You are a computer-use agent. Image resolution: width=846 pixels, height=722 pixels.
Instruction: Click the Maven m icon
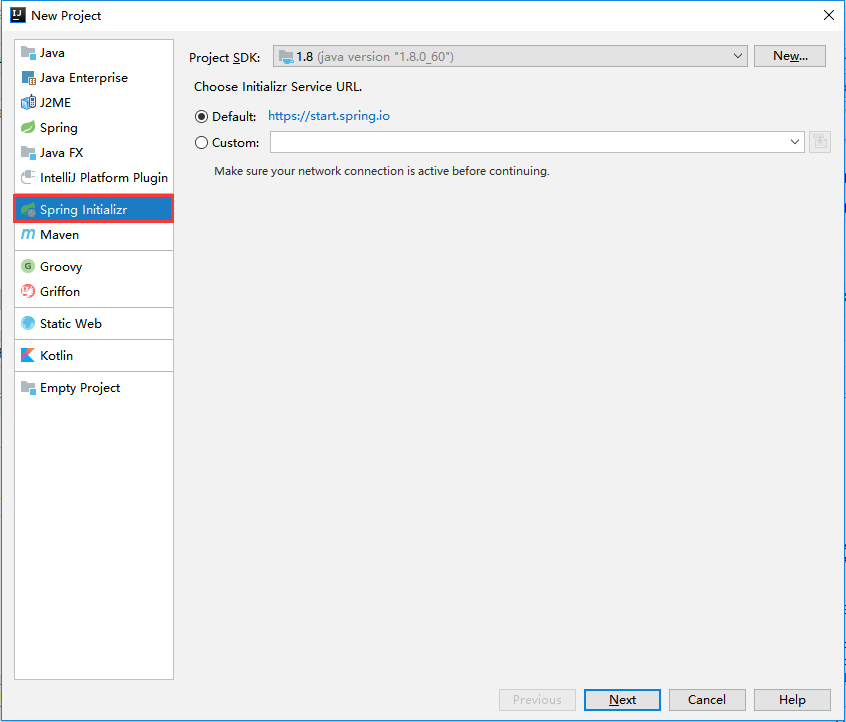[28, 234]
